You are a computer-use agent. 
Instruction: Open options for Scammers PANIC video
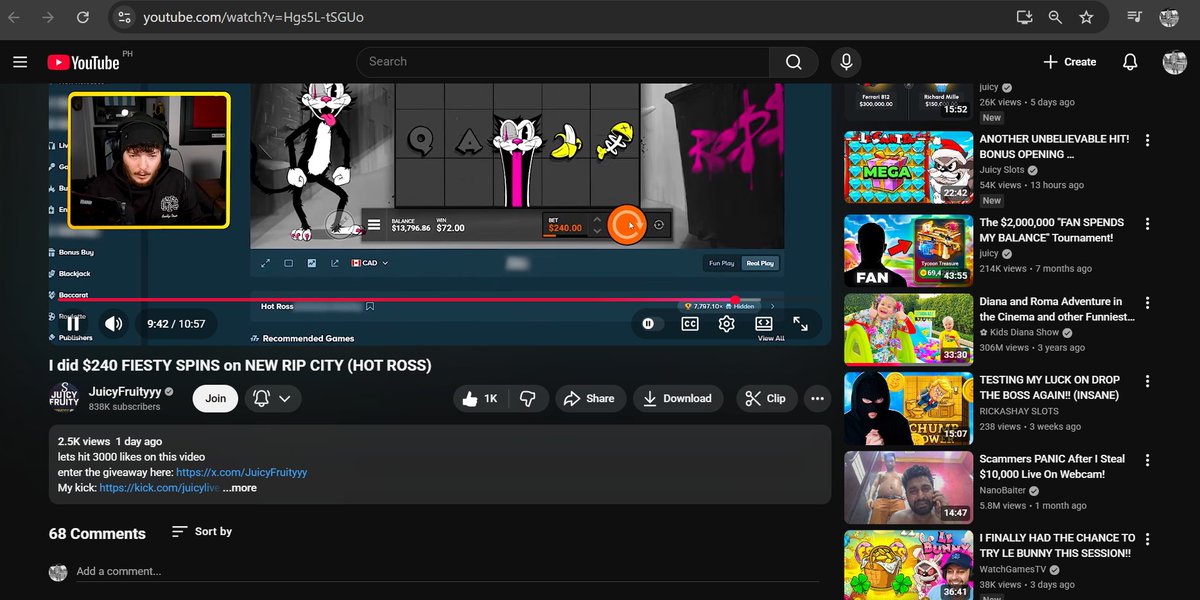(x=1148, y=461)
